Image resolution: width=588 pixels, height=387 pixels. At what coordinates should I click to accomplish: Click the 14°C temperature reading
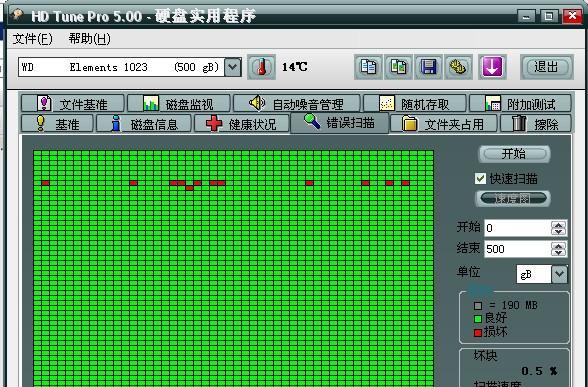[295, 67]
